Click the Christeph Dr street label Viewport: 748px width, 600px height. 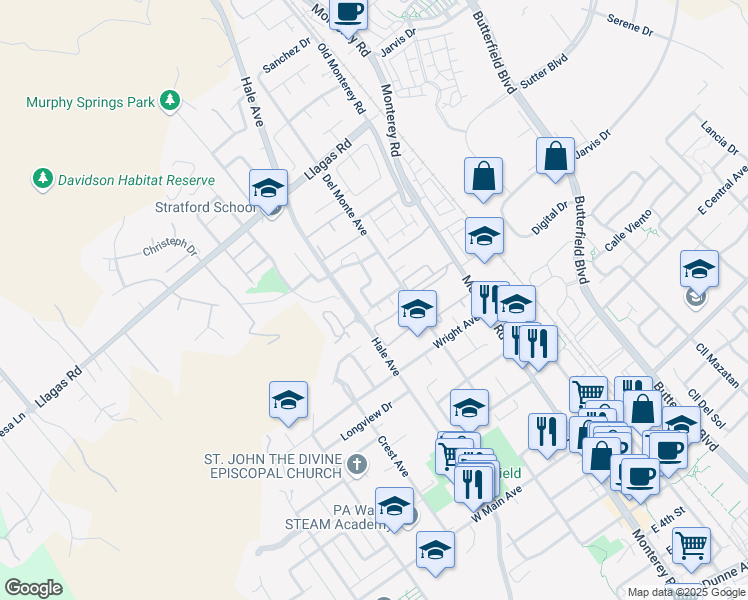[170, 247]
